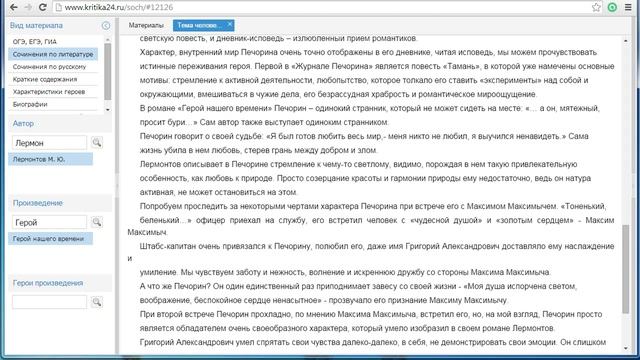Click the address bar with kritika24.ru URL
This screenshot has width=640, height=360.
click(322, 7)
